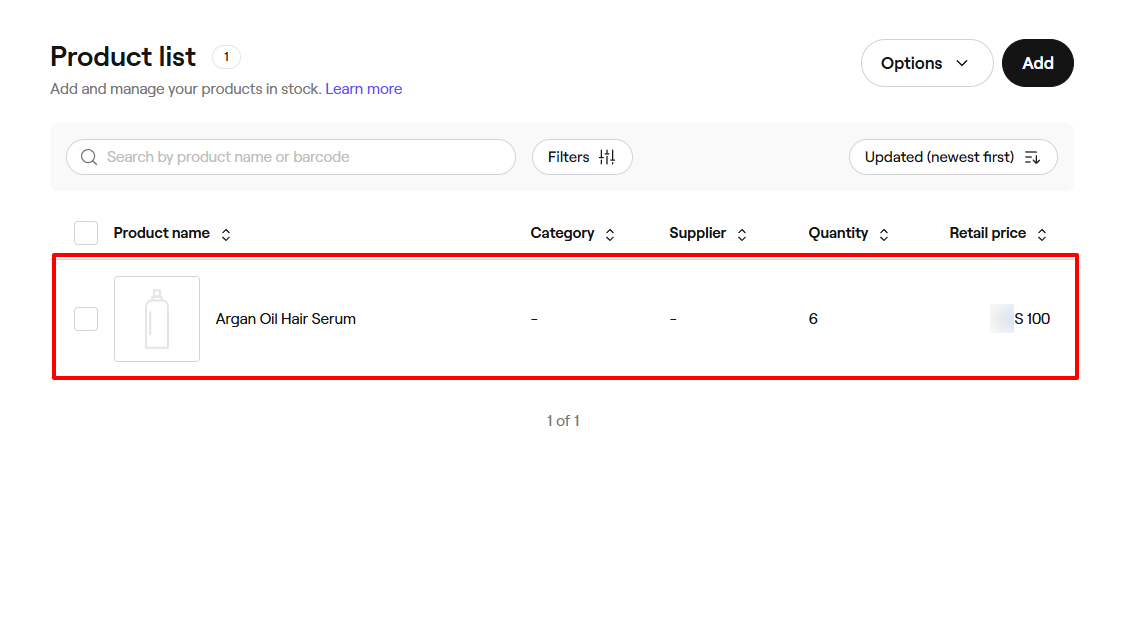Sort by Product name using its sort chevrons
Viewport: 1135px width, 630px height.
(226, 233)
